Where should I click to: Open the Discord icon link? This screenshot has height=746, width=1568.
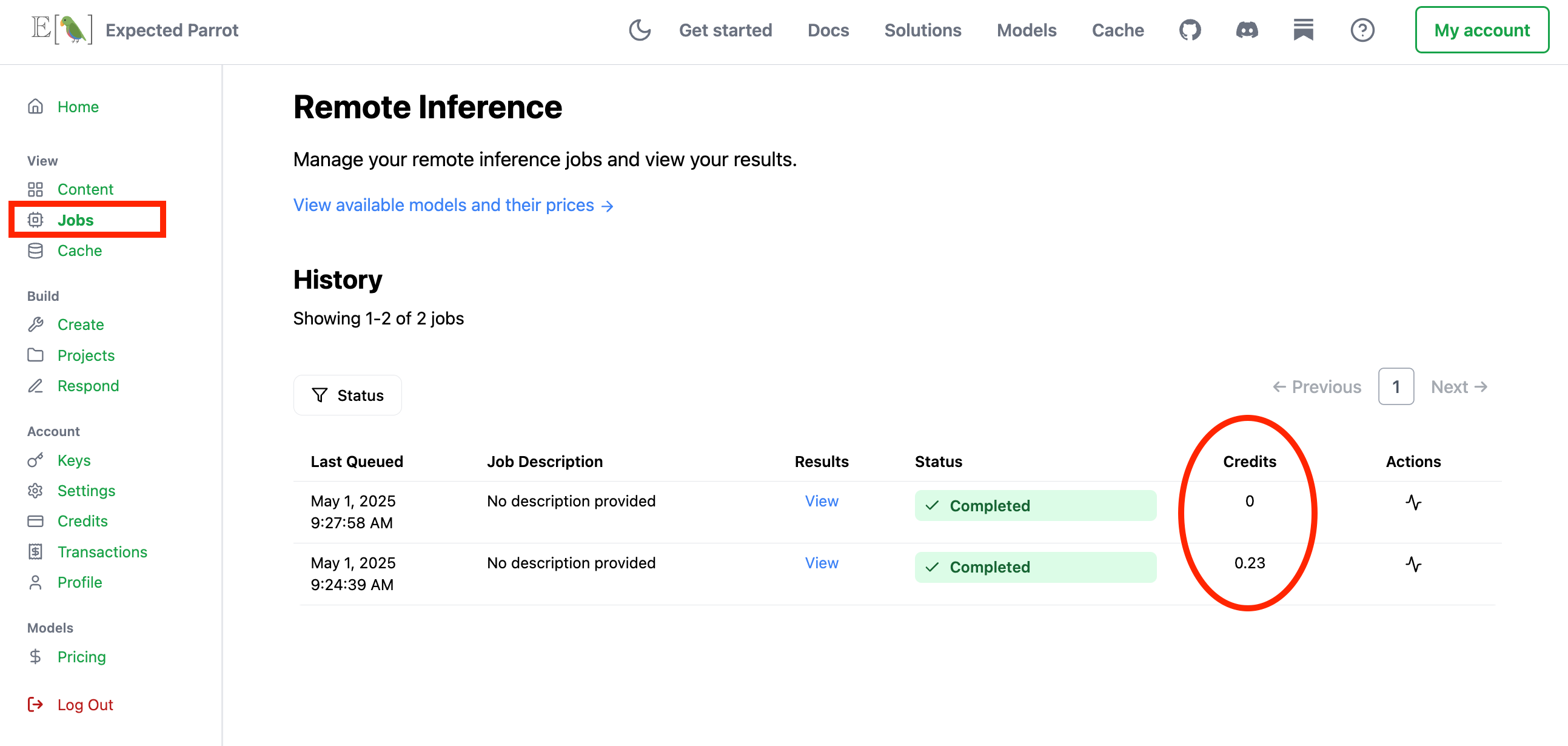click(1247, 30)
